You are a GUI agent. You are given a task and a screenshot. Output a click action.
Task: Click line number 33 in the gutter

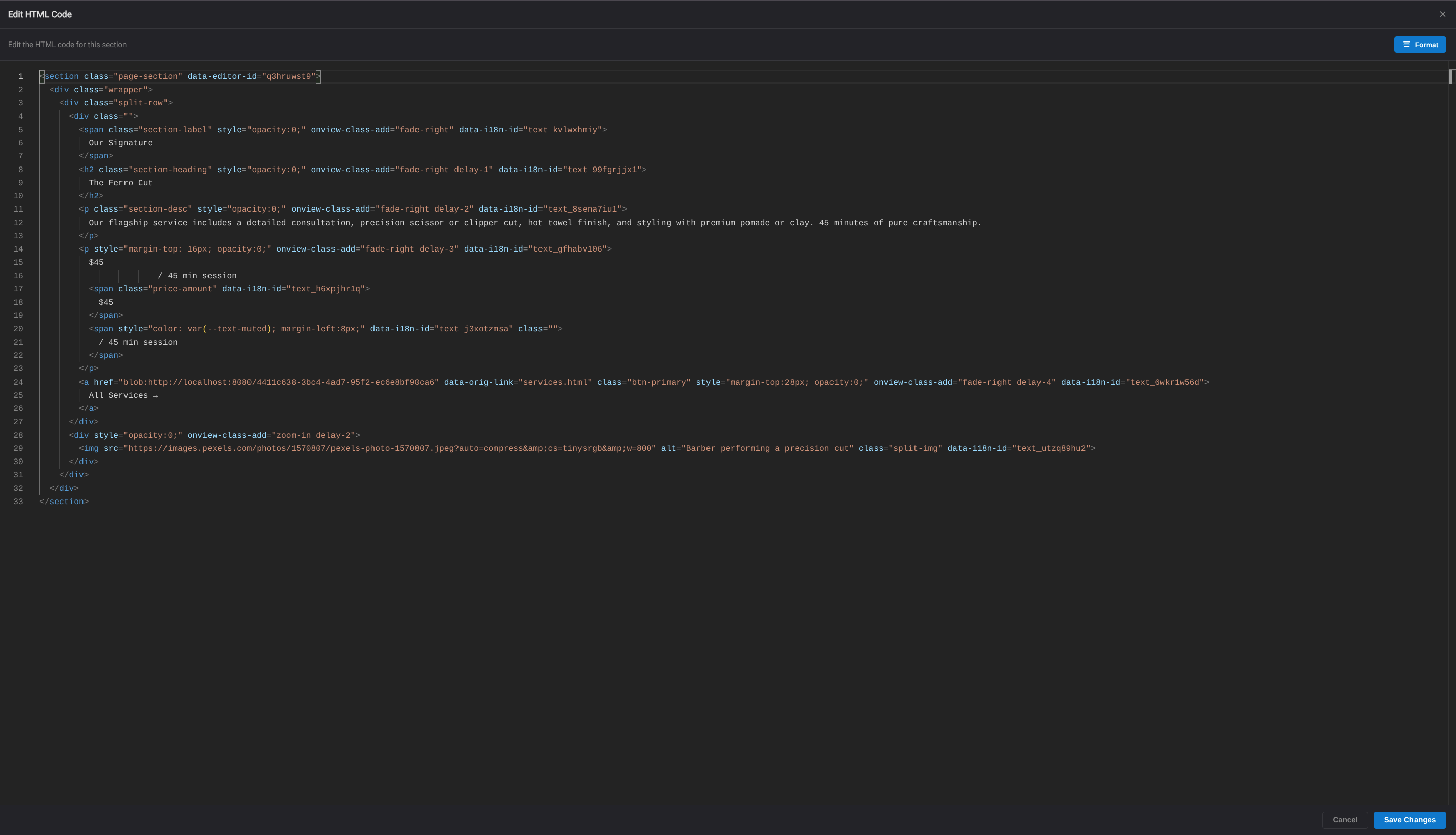pos(18,502)
